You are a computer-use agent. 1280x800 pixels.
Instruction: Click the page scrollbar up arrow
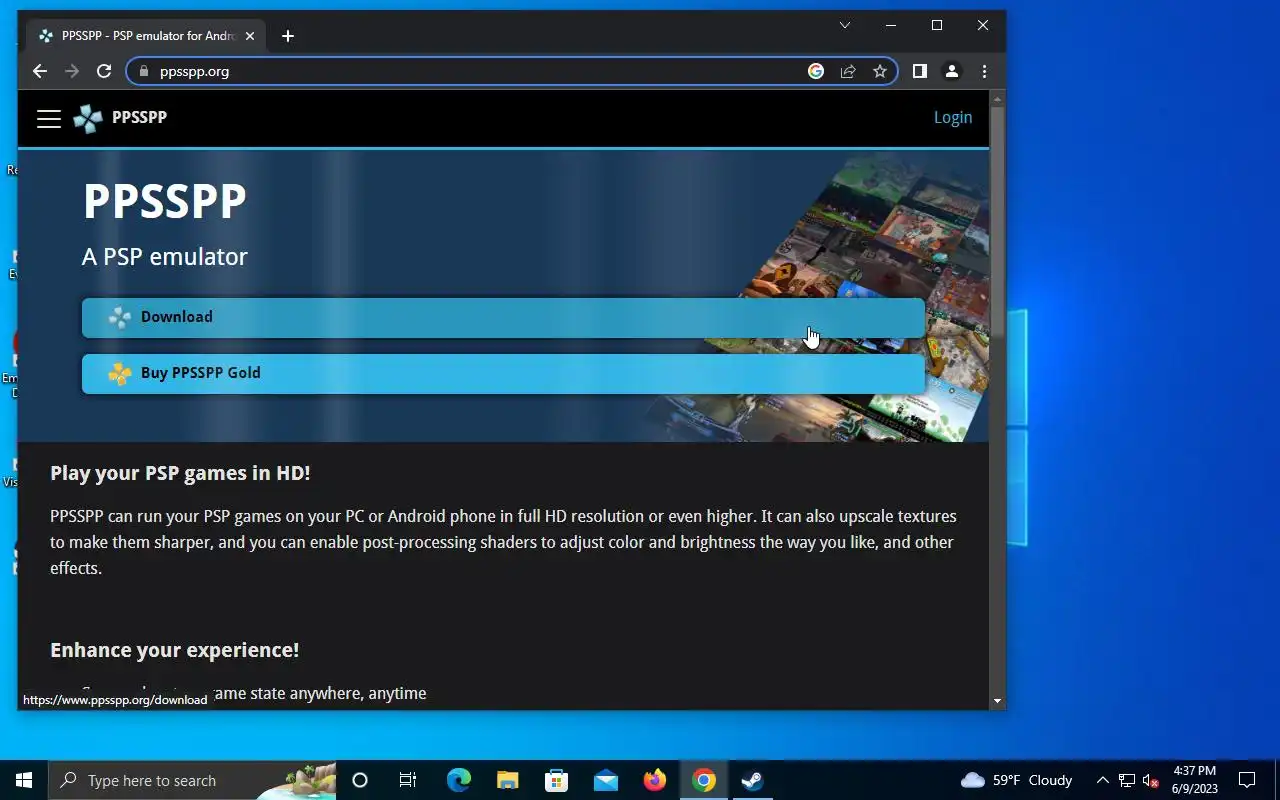(x=997, y=98)
